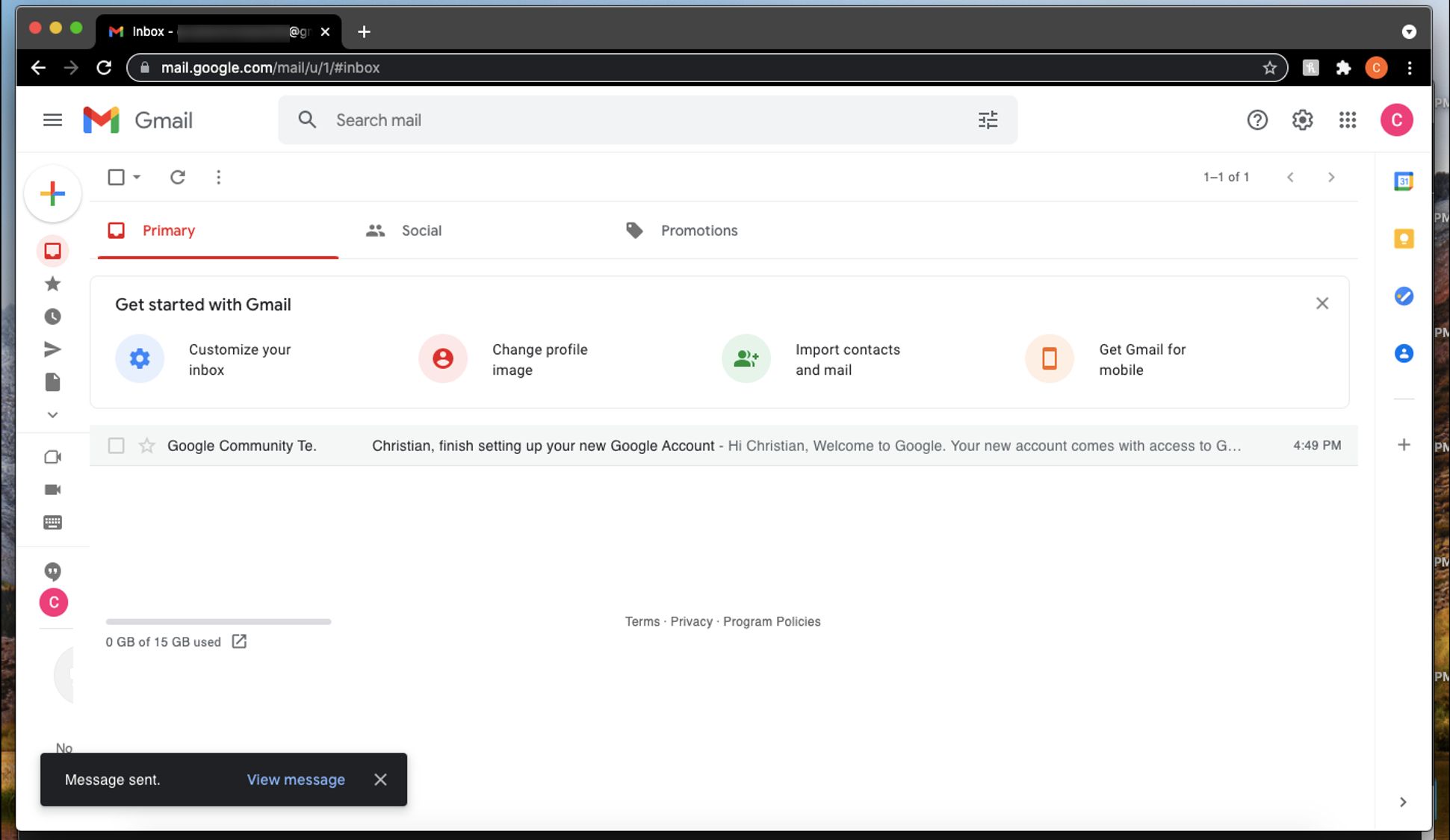Open Sent mail in sidebar
Image resolution: width=1450 pixels, height=840 pixels.
52,349
